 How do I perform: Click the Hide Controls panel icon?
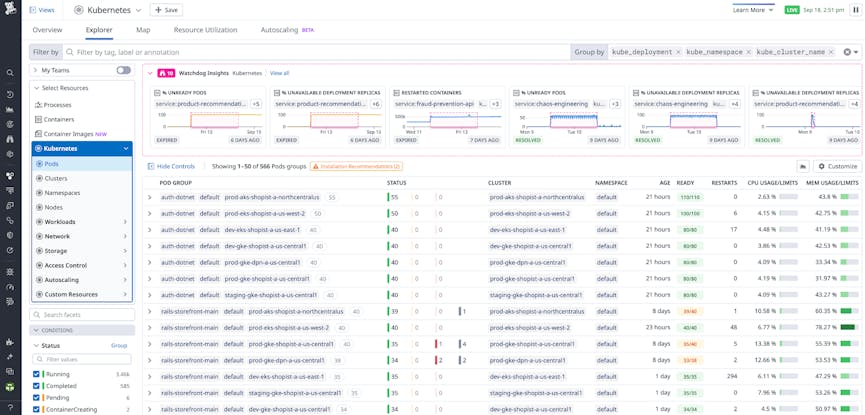coord(151,166)
